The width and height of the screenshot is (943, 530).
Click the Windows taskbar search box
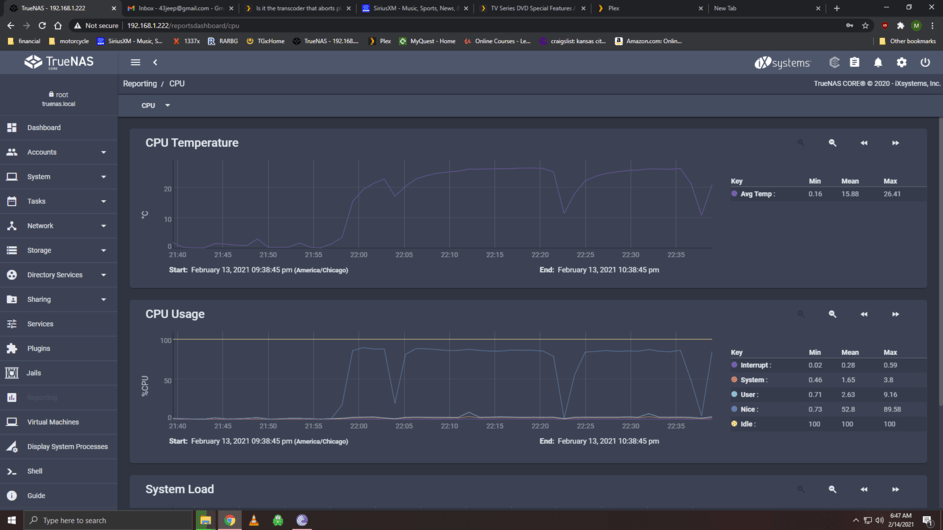click(x=108, y=520)
